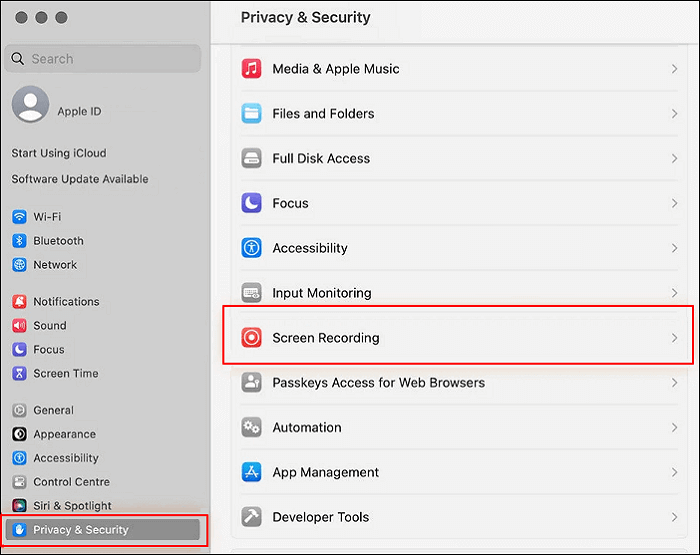Screen dimensions: 700x555
Task: Select Screen Time label in the sidebar
Action: pyautogui.click(x=66, y=373)
